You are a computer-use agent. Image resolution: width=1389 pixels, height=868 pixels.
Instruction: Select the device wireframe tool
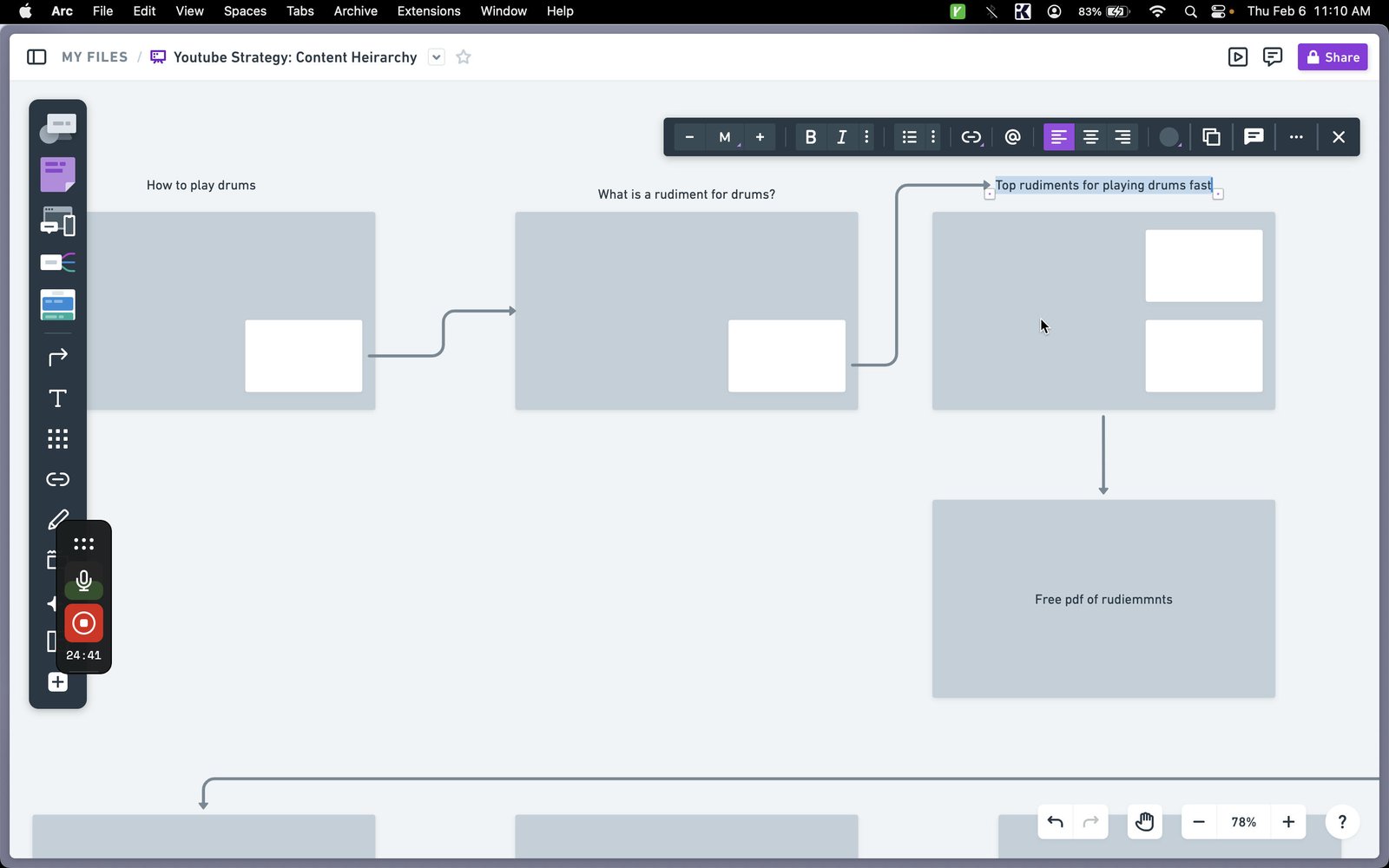(57, 221)
